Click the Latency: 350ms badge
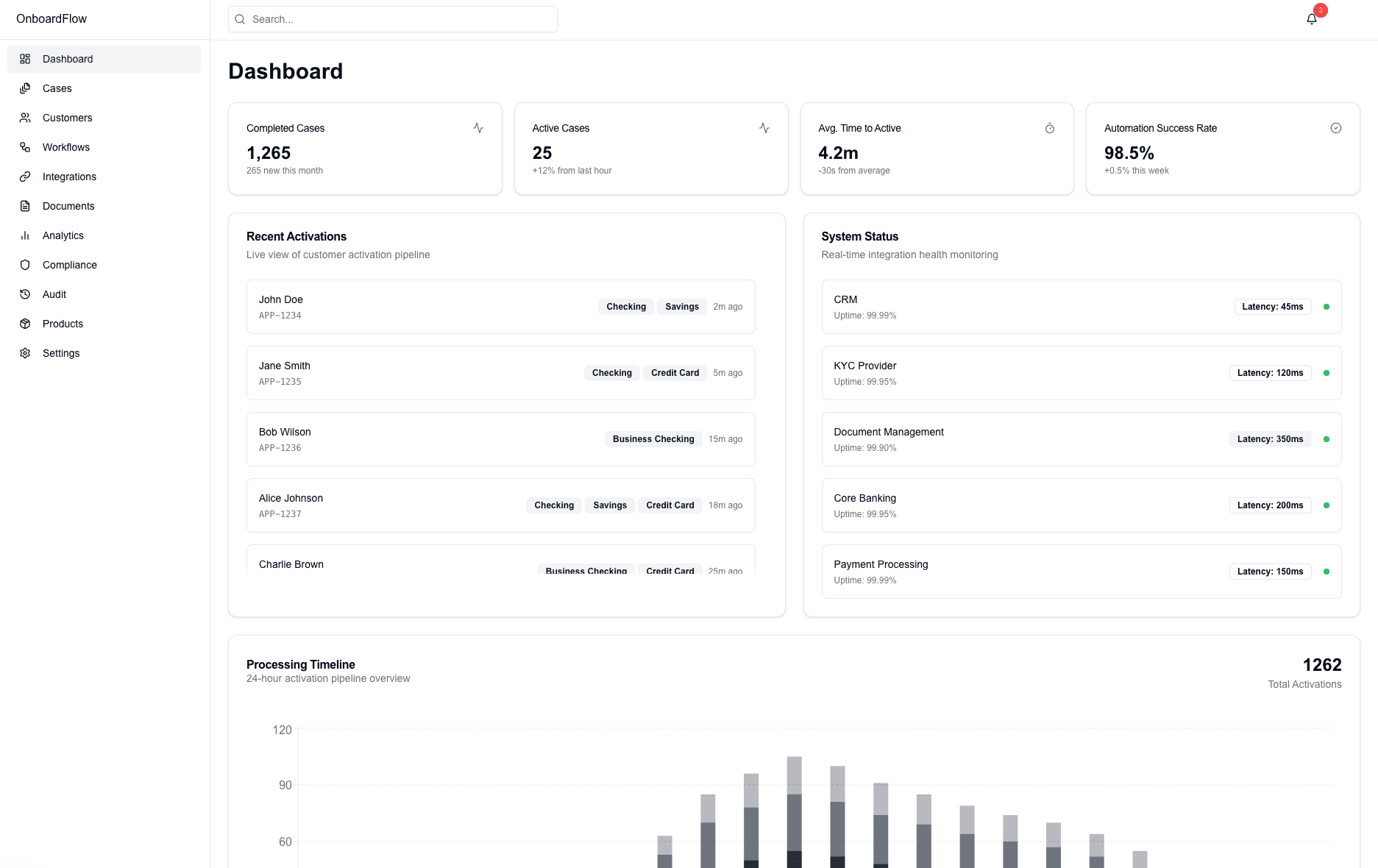 [1271, 439]
